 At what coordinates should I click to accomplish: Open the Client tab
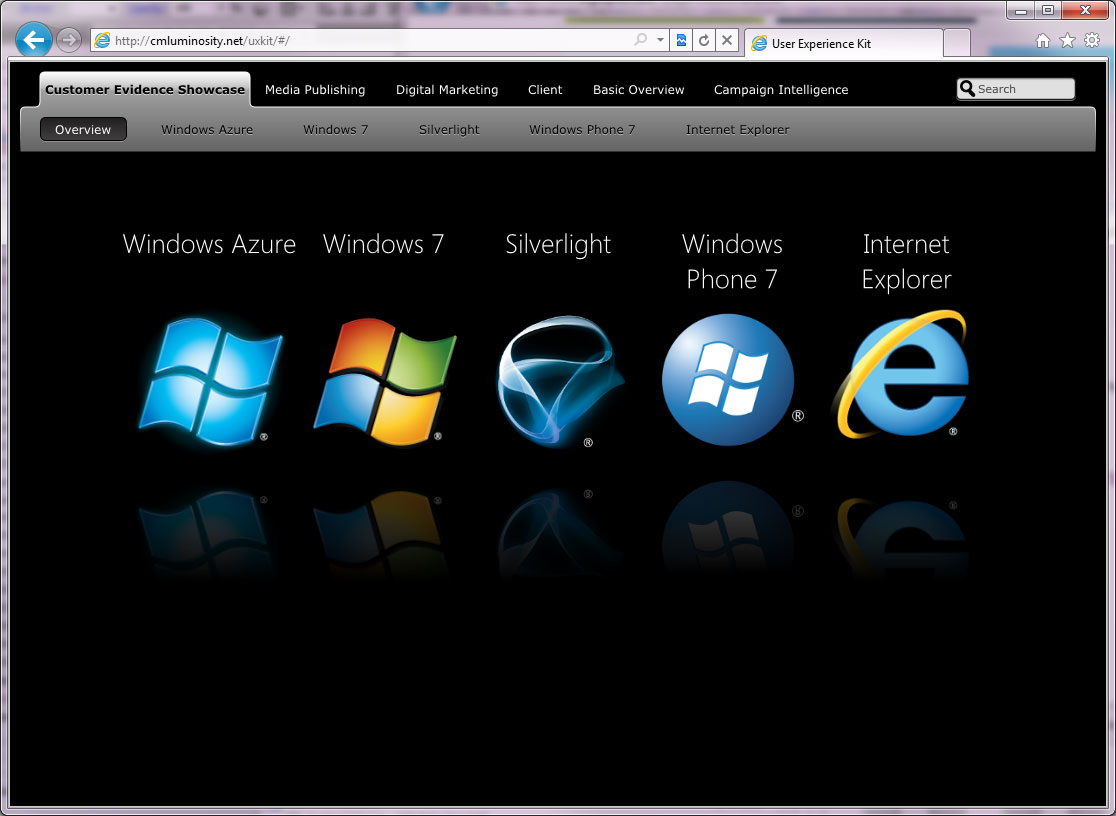pyautogui.click(x=545, y=90)
